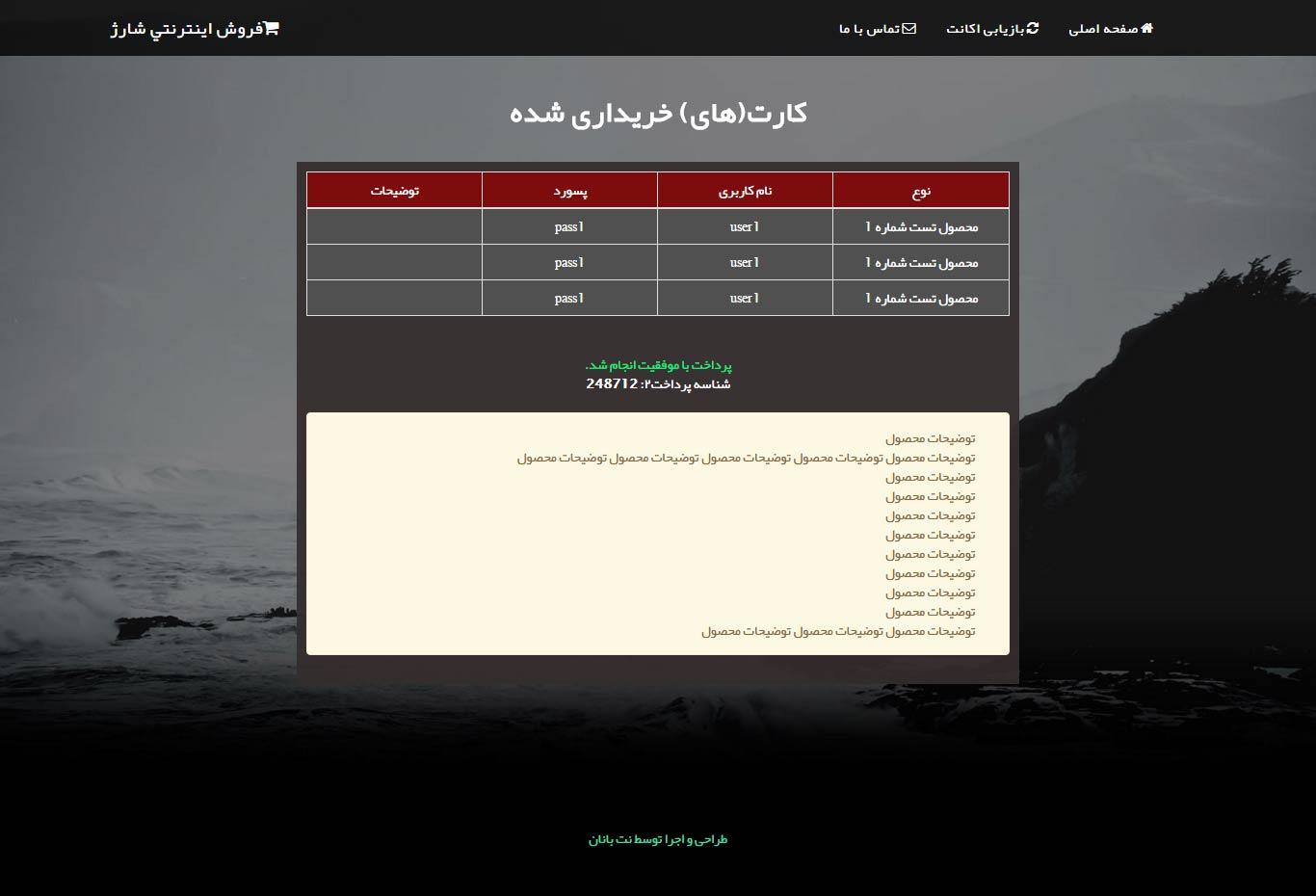The image size is (1316, 896).
Task: Click the توضیحات column header
Action: pyautogui.click(x=394, y=191)
